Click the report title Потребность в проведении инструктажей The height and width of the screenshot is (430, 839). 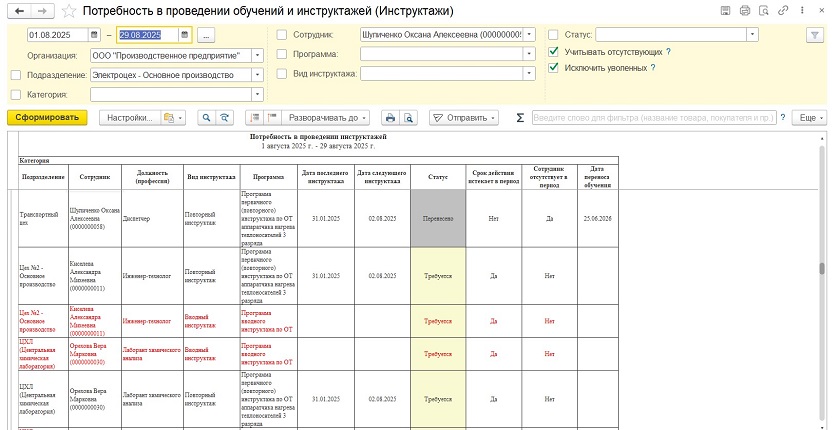point(318,137)
